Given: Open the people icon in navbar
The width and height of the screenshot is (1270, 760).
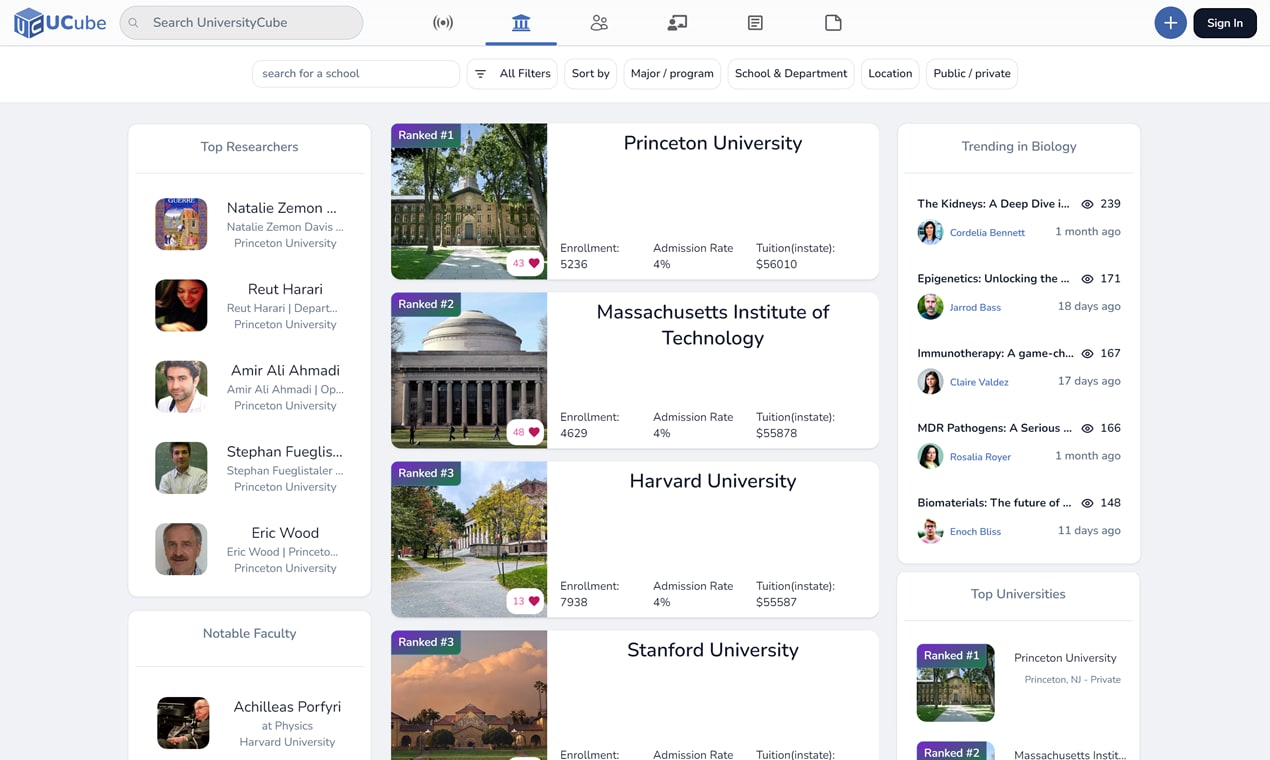Looking at the screenshot, I should pos(599,22).
